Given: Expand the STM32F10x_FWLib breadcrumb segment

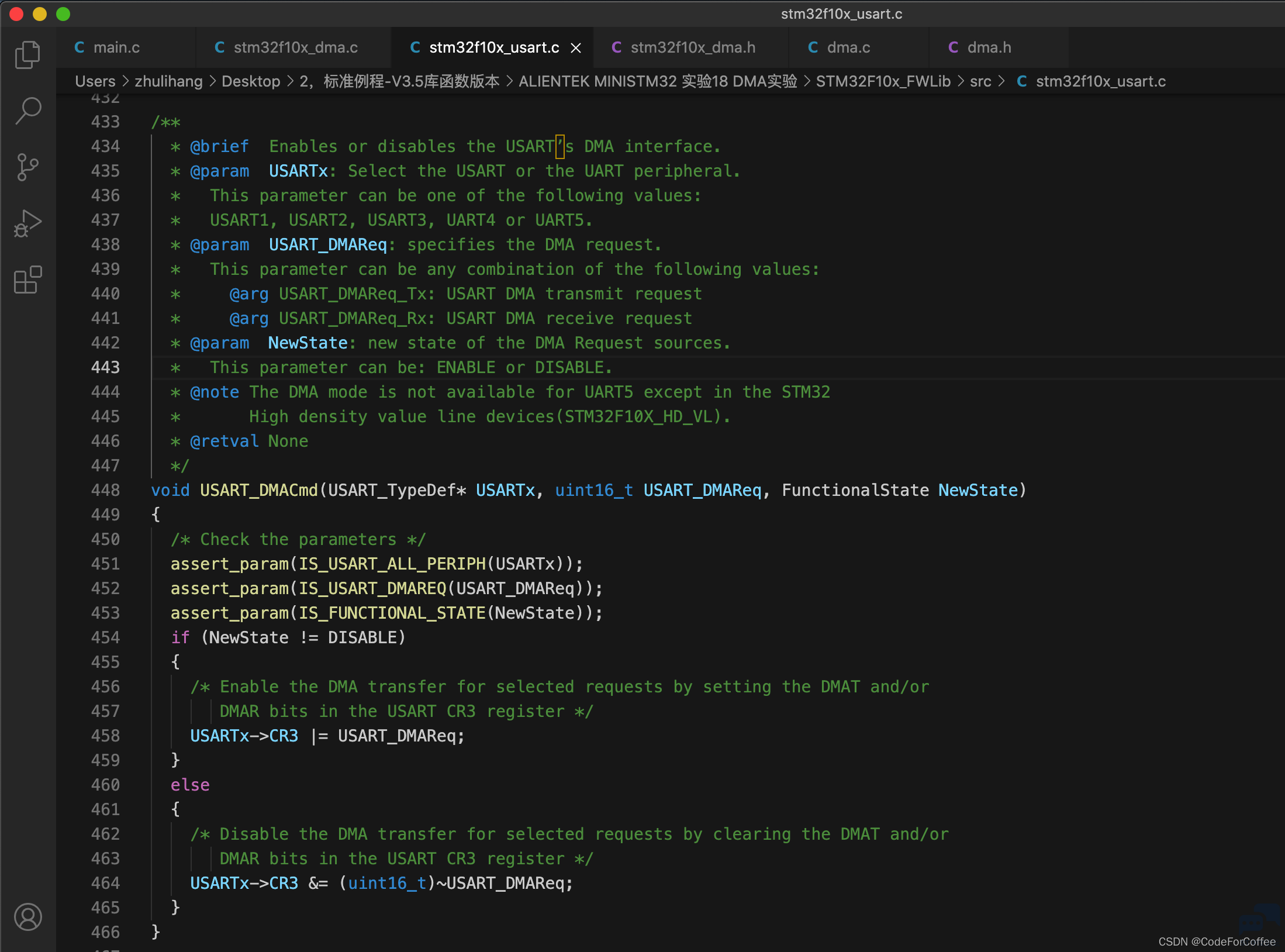Looking at the screenshot, I should tap(883, 81).
